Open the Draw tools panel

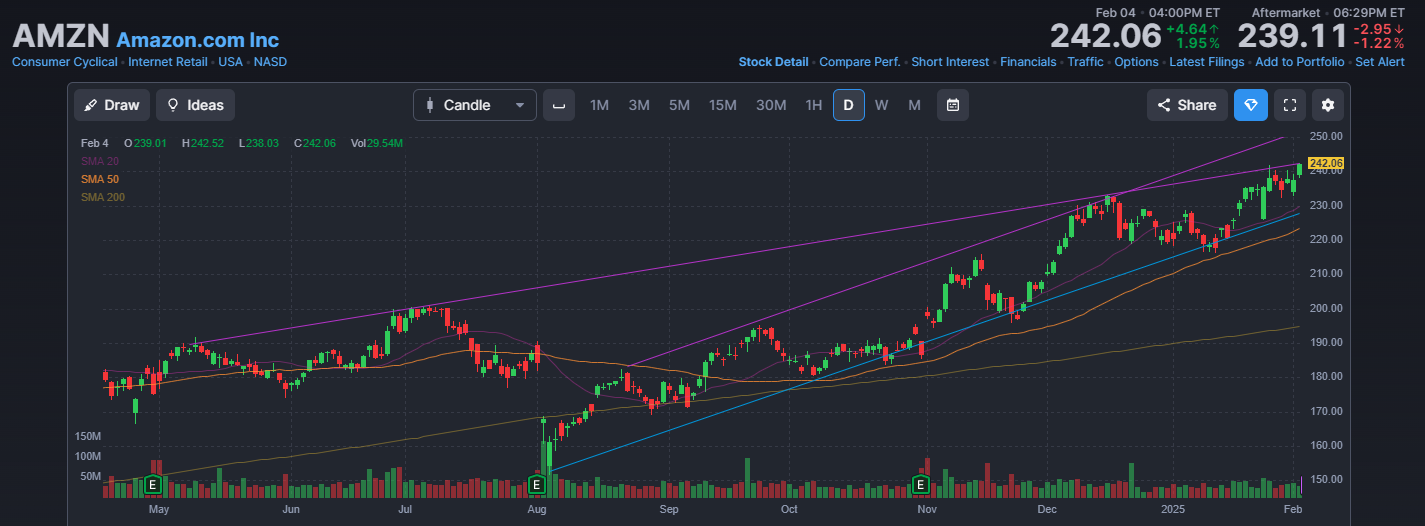[x=112, y=105]
